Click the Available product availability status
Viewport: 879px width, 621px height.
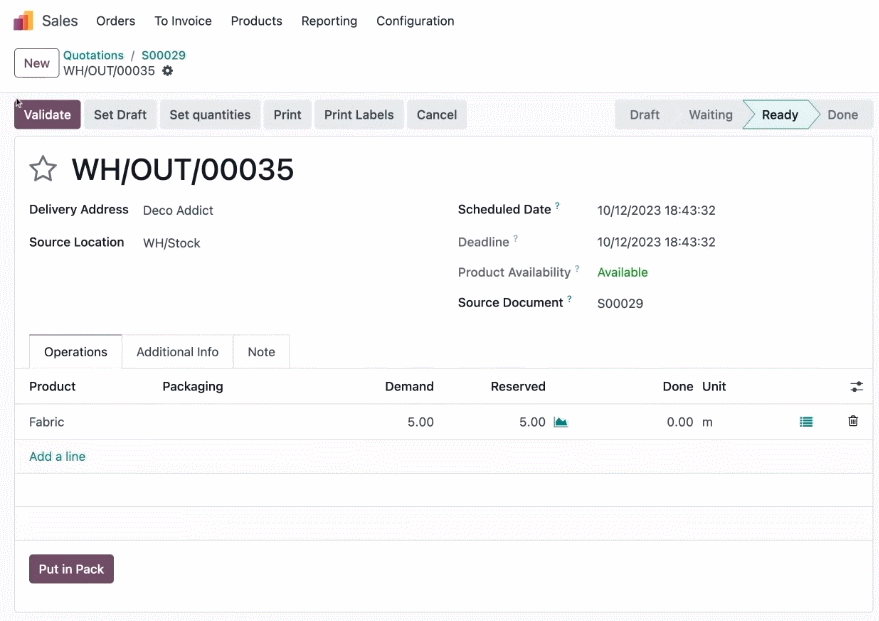click(622, 272)
